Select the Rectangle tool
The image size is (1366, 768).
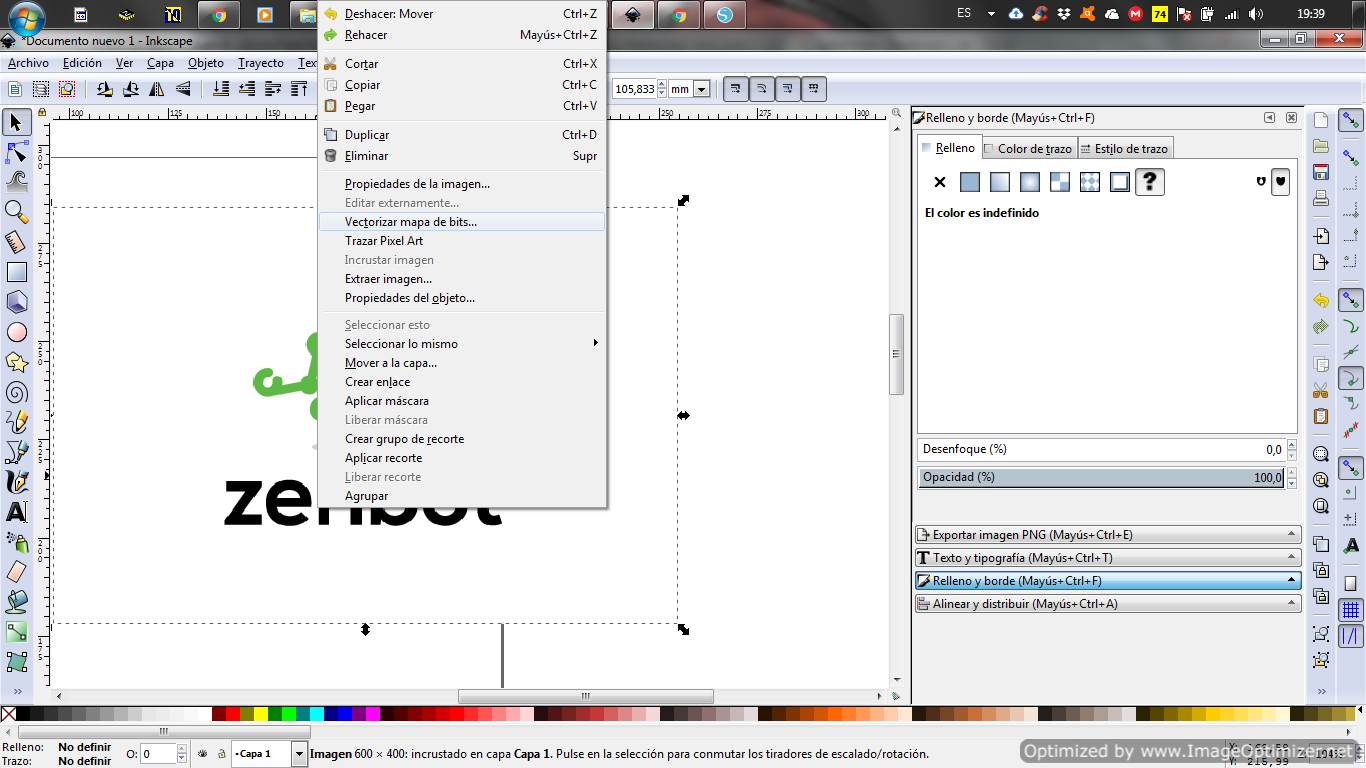tap(16, 272)
